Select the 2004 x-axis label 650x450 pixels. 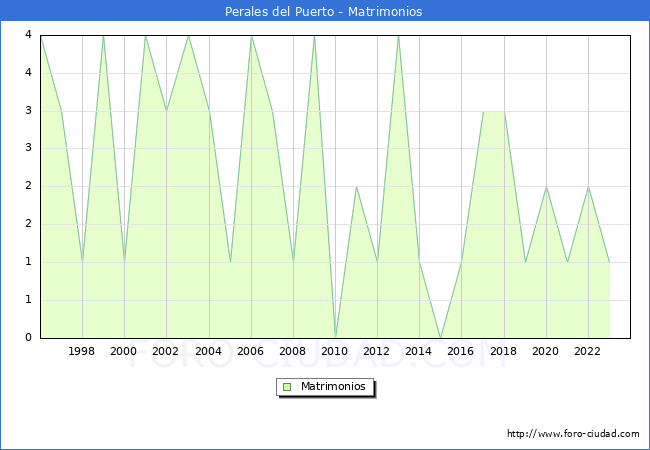pos(209,351)
